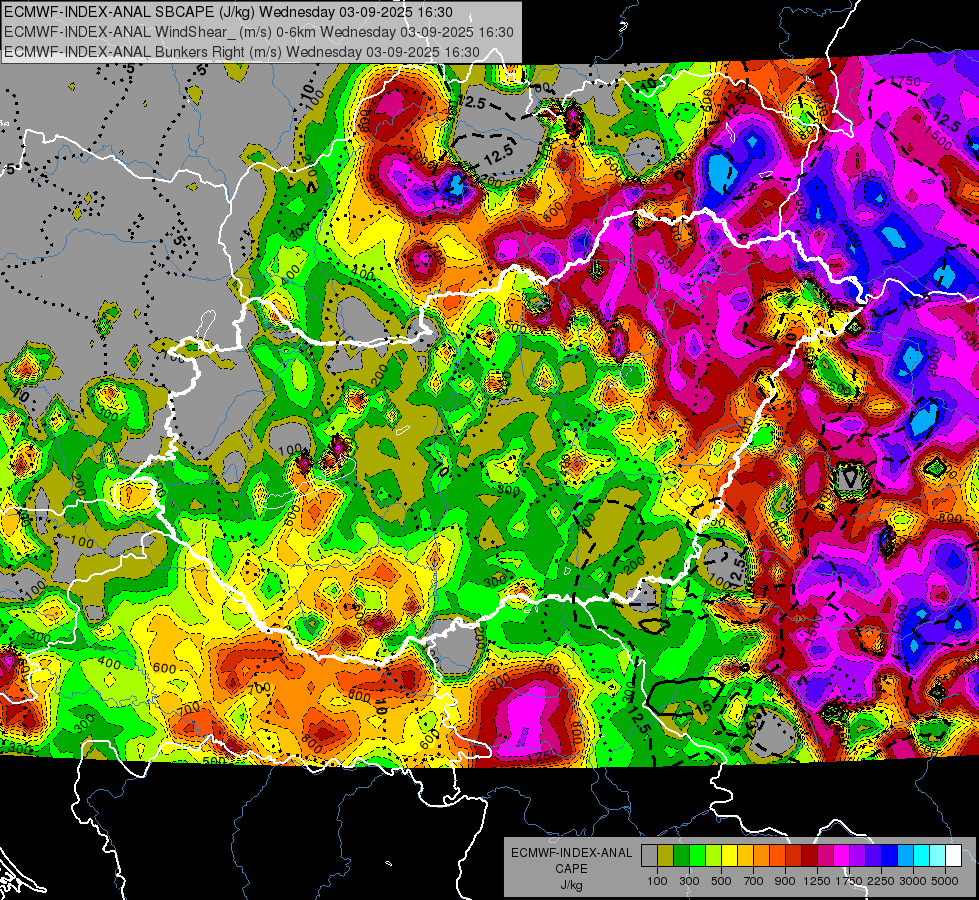Viewport: 979px width, 900px height.
Task: Click the orange swatch right of 700 tick
Action: 761,855
